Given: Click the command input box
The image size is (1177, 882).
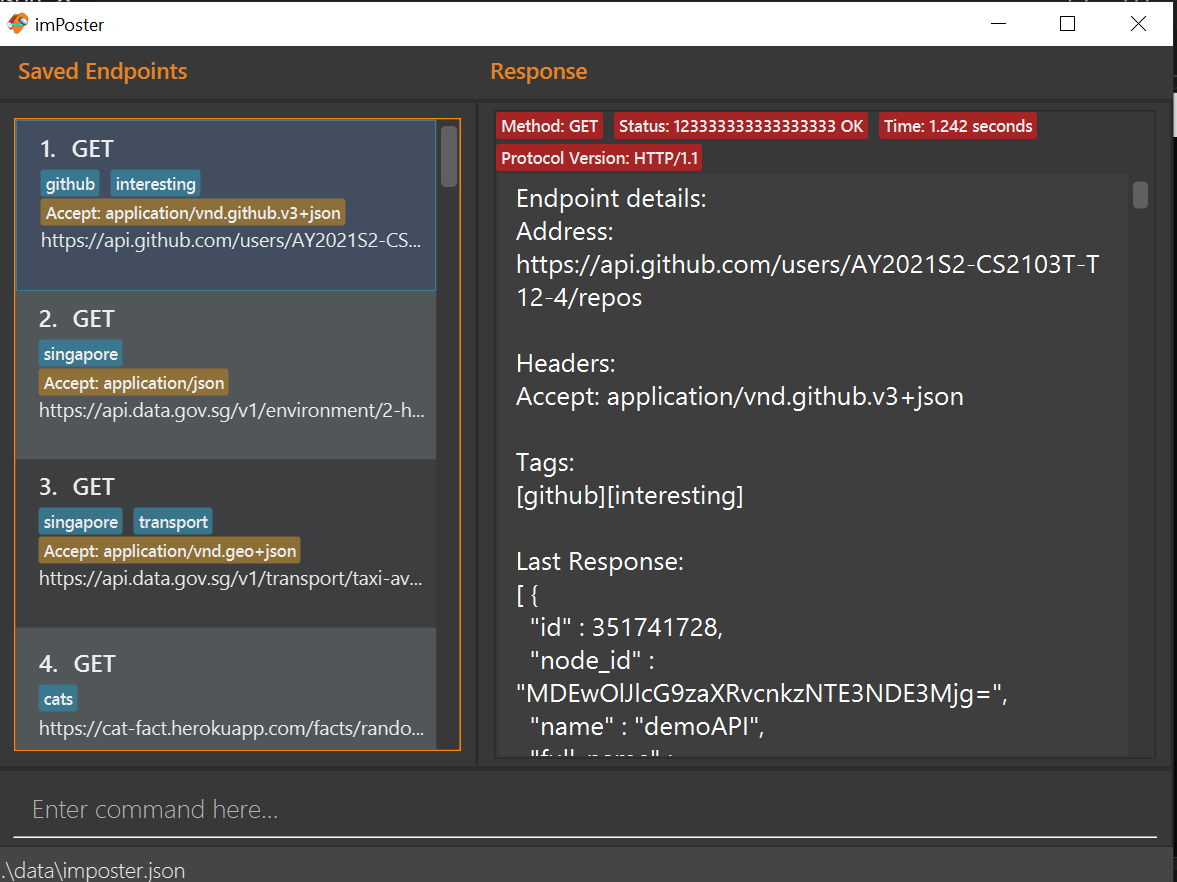Looking at the screenshot, I should point(585,809).
